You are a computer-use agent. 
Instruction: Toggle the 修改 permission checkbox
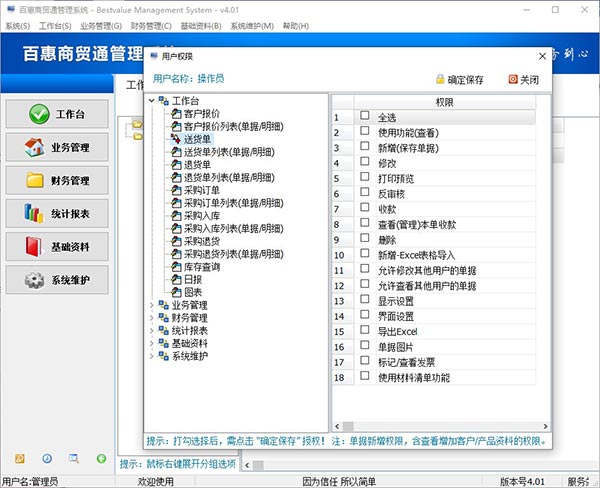pos(365,161)
